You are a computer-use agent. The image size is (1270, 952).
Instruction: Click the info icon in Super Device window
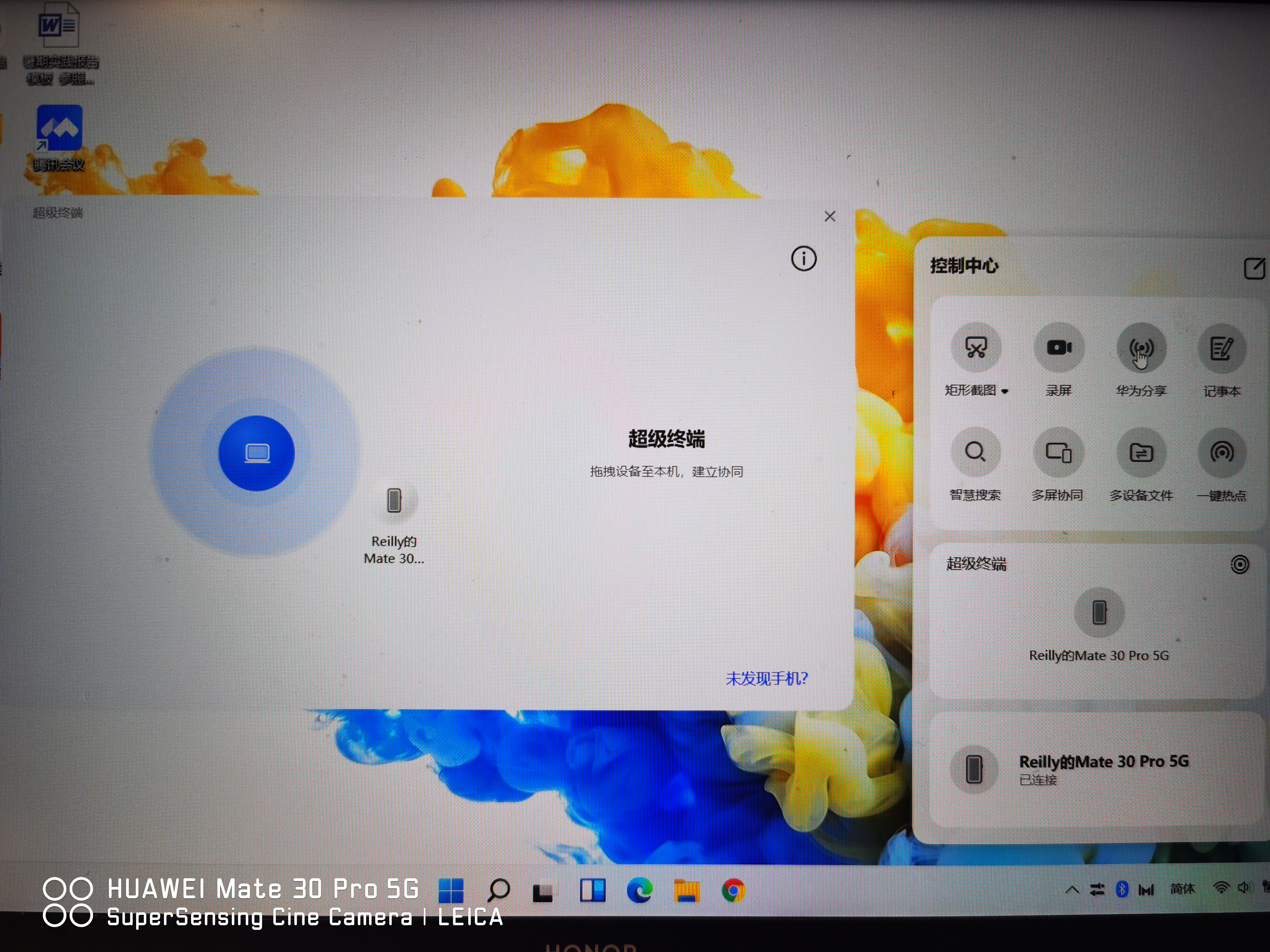(803, 259)
